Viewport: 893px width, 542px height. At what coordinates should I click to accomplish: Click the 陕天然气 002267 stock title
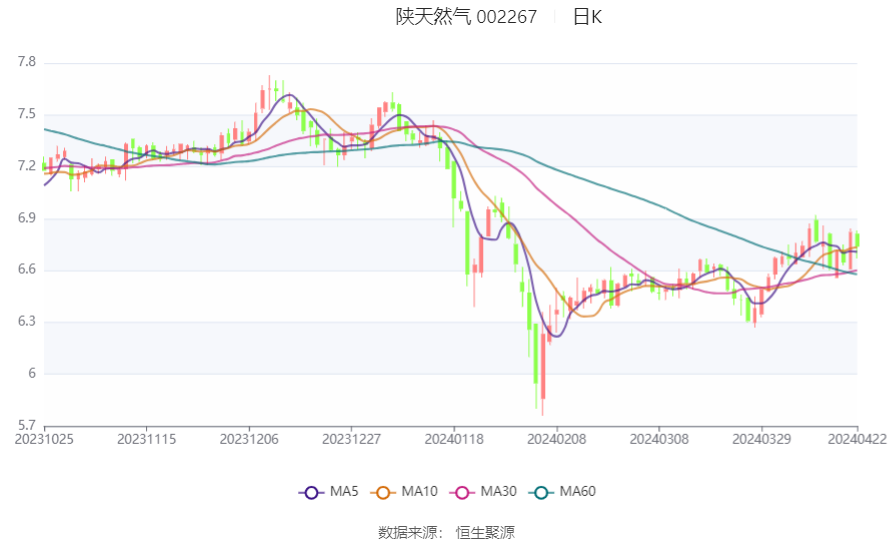click(x=466, y=17)
